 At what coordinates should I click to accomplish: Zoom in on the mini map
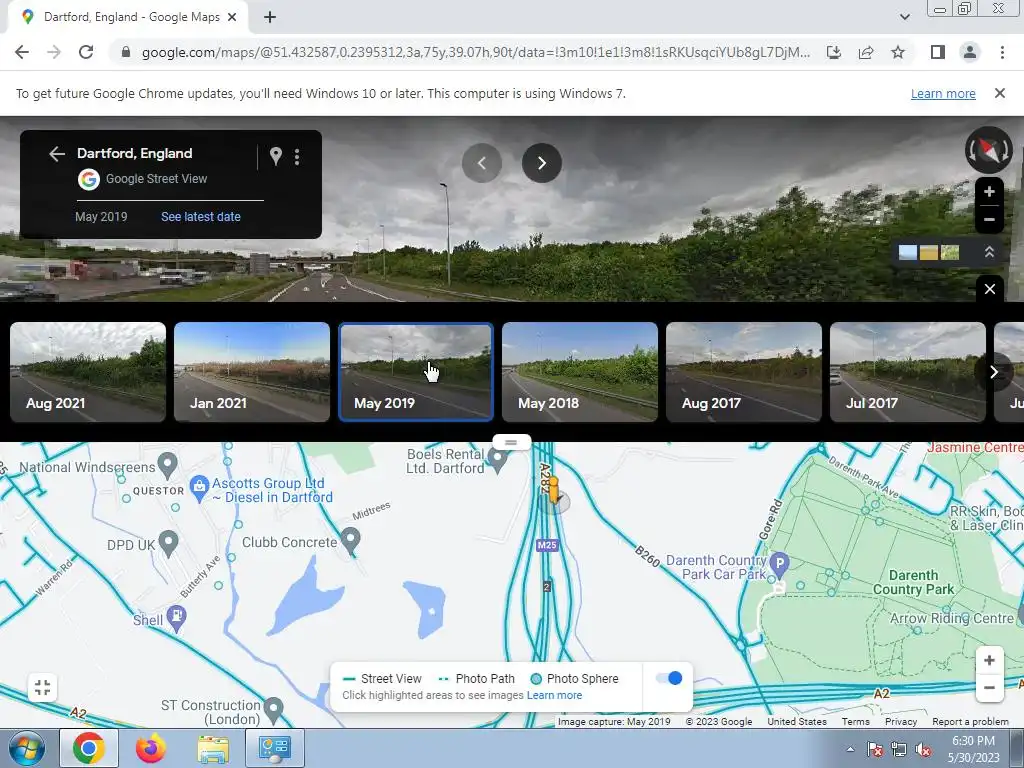(989, 660)
